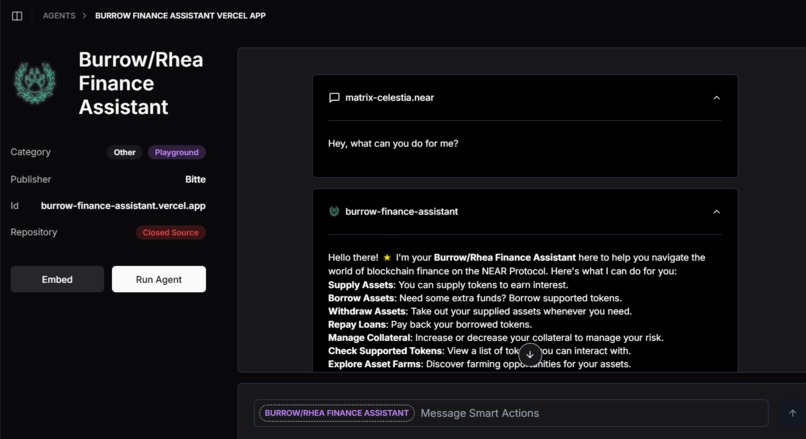
Task: Select the Playground category tag
Action: (x=177, y=152)
